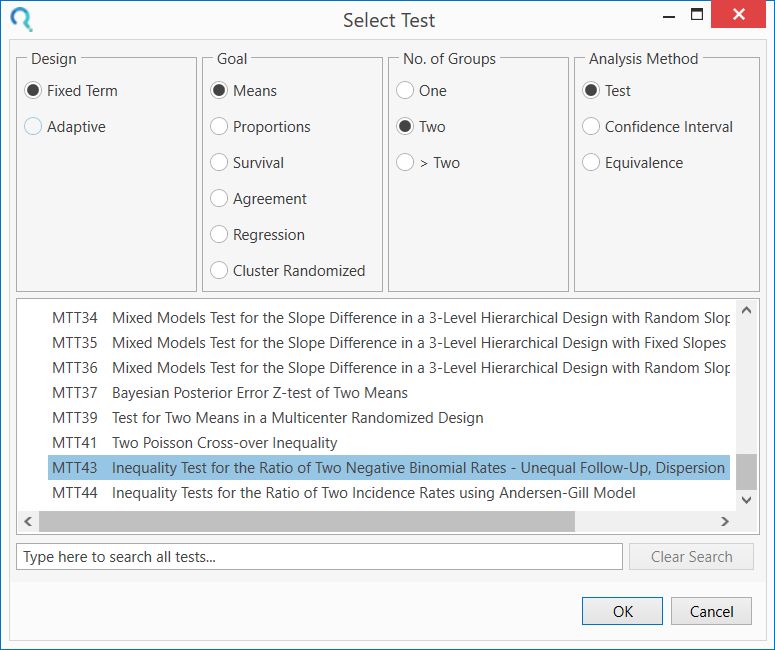
Task: Choose Cluster Randomized as the goal
Action: (x=288, y=271)
